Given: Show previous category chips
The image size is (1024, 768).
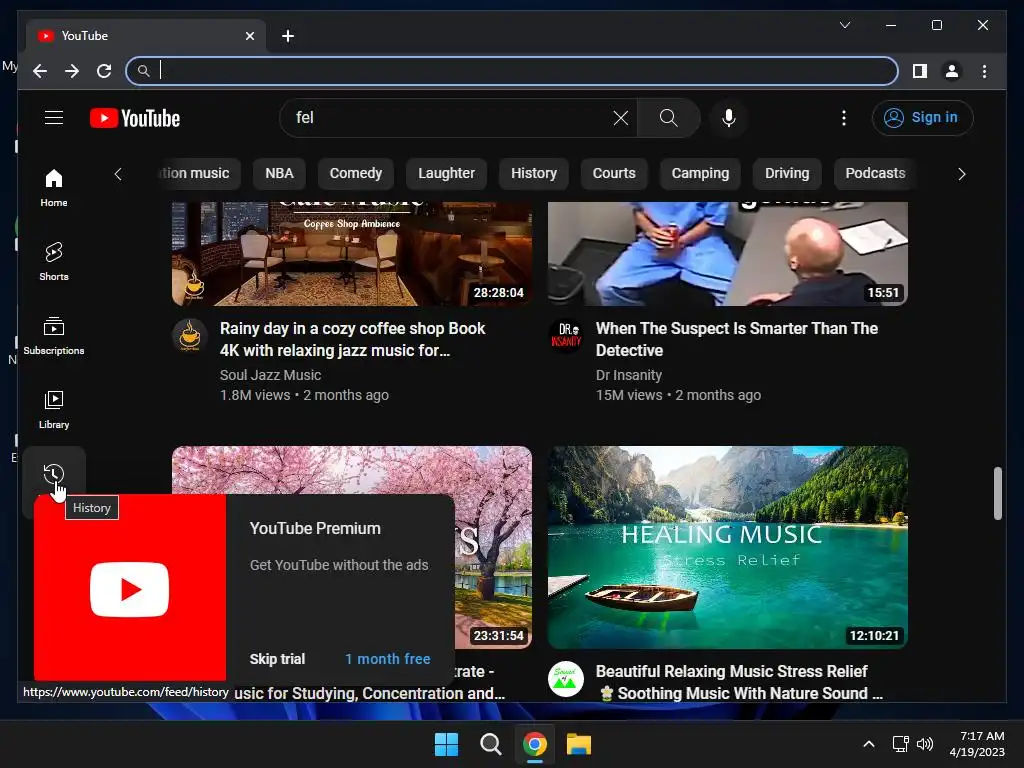Looking at the screenshot, I should pos(118,174).
